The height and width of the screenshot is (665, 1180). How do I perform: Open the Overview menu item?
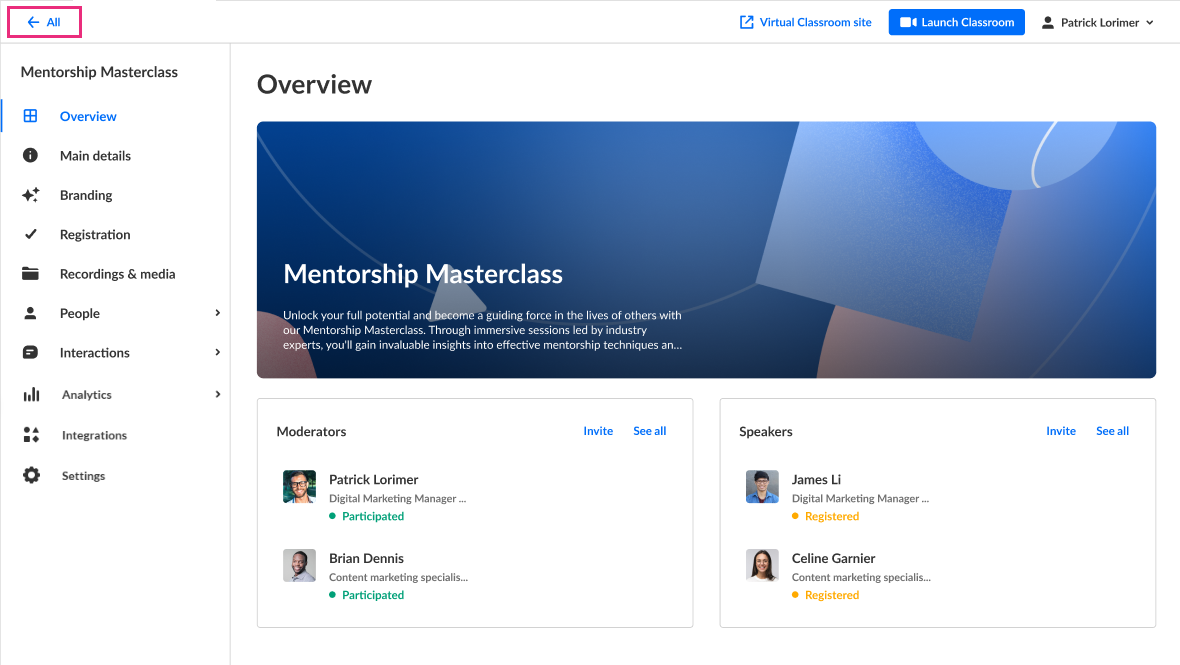[88, 116]
